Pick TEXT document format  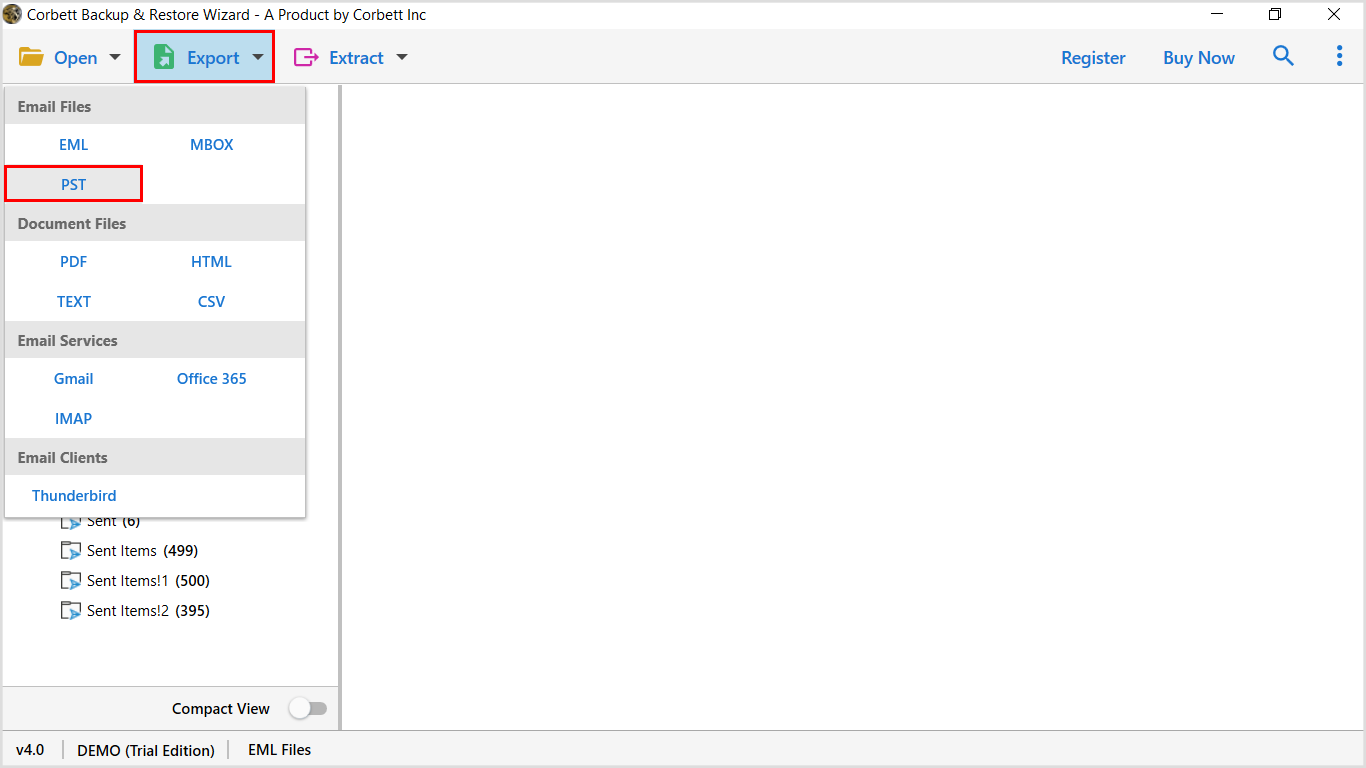coord(74,301)
